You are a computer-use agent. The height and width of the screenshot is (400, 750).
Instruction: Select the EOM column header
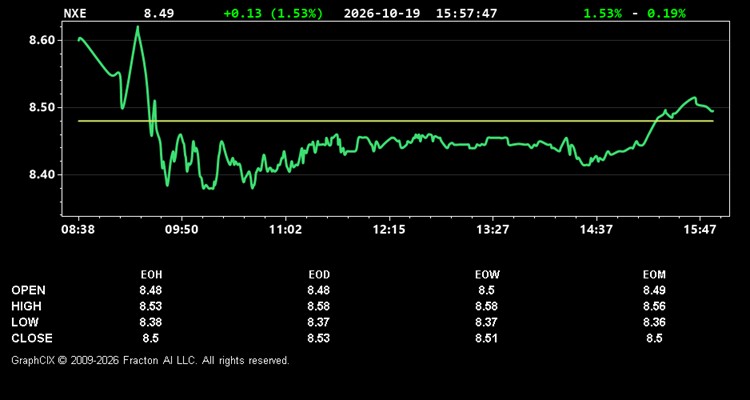coord(654,275)
